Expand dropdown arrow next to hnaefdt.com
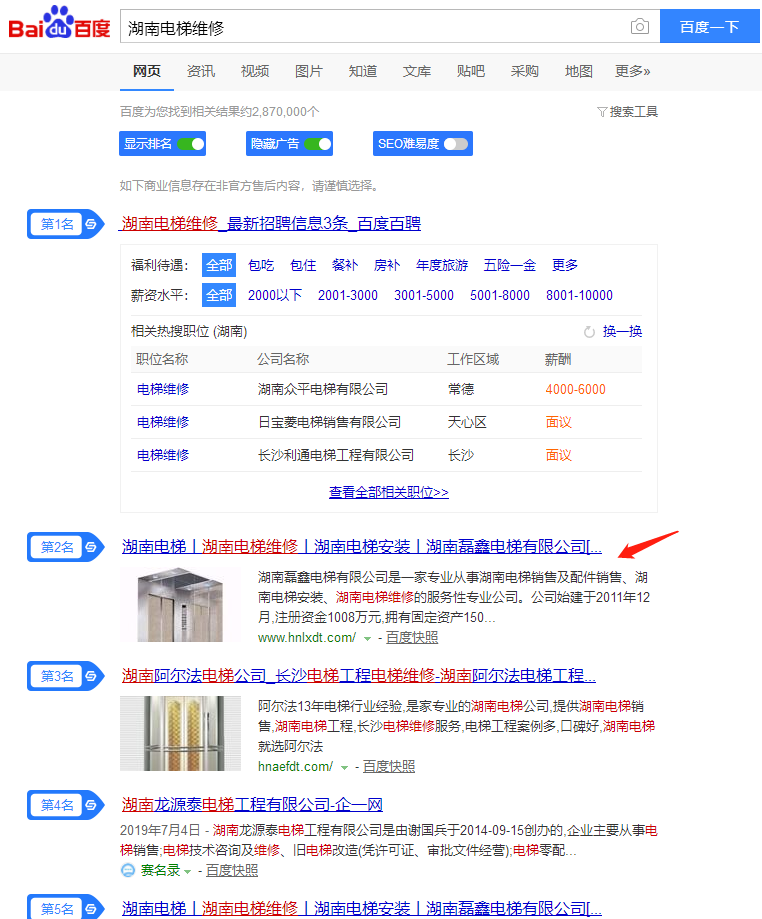762x919 pixels. click(345, 767)
